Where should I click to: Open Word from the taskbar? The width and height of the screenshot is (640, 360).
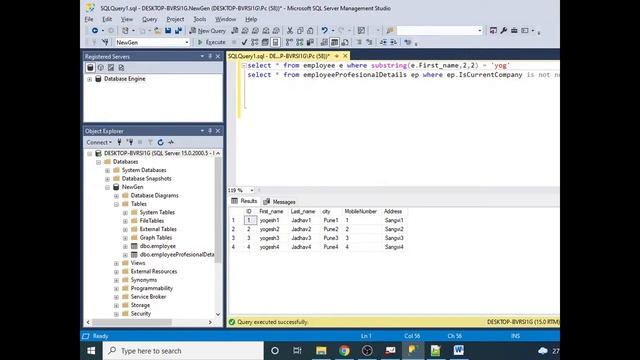pyautogui.click(x=459, y=351)
